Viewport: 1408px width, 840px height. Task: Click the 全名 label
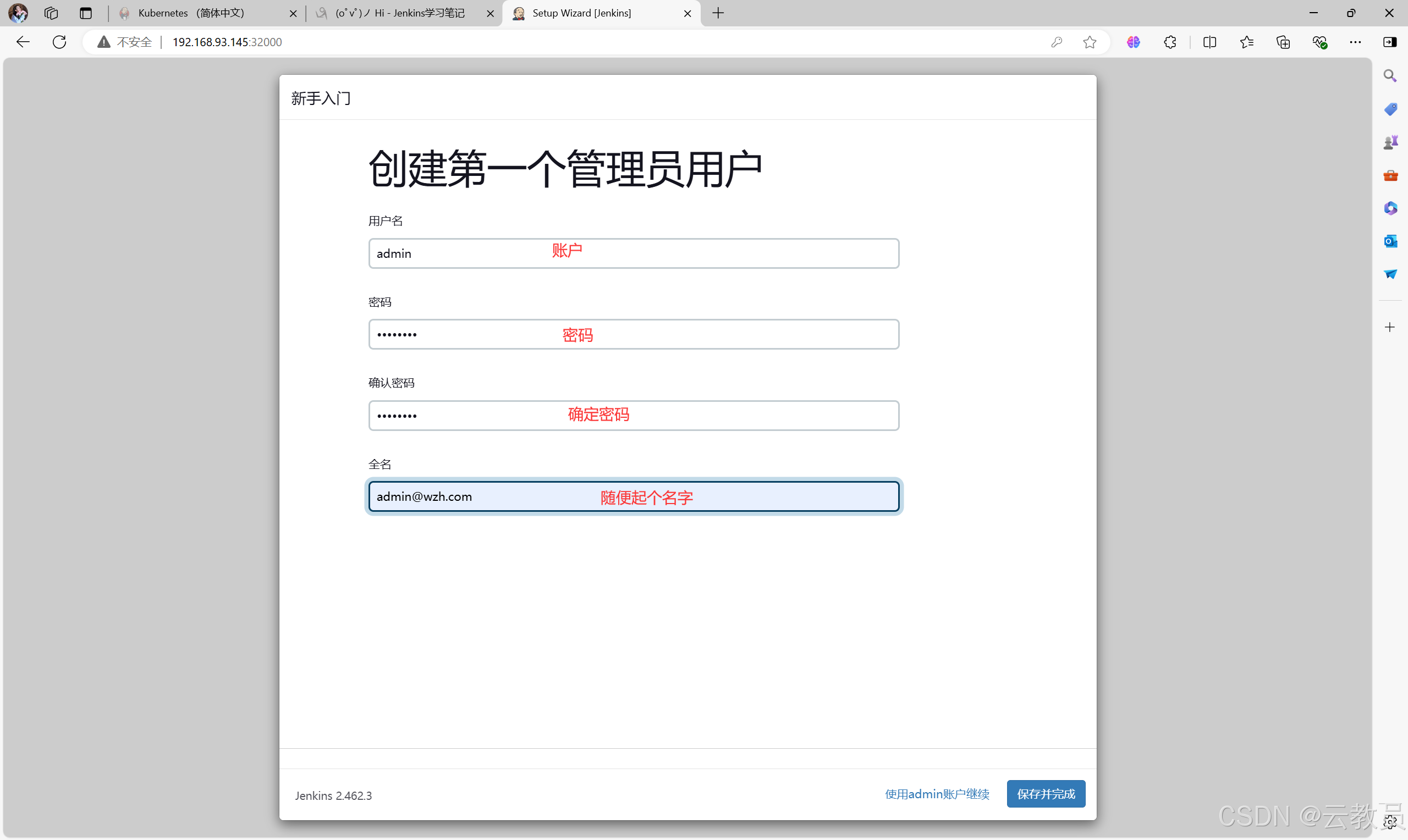[380, 464]
